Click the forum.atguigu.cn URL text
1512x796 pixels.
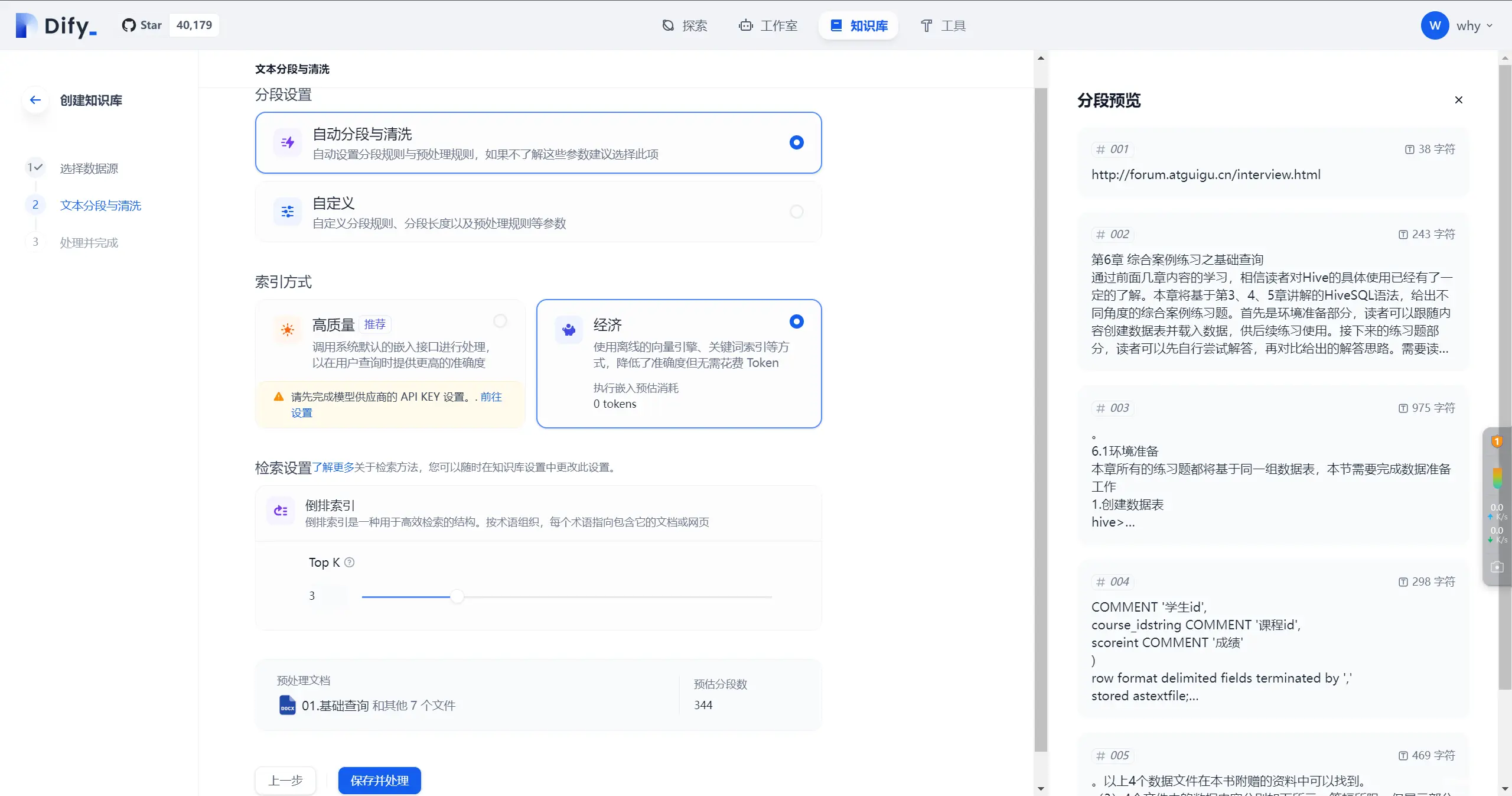coord(1205,175)
